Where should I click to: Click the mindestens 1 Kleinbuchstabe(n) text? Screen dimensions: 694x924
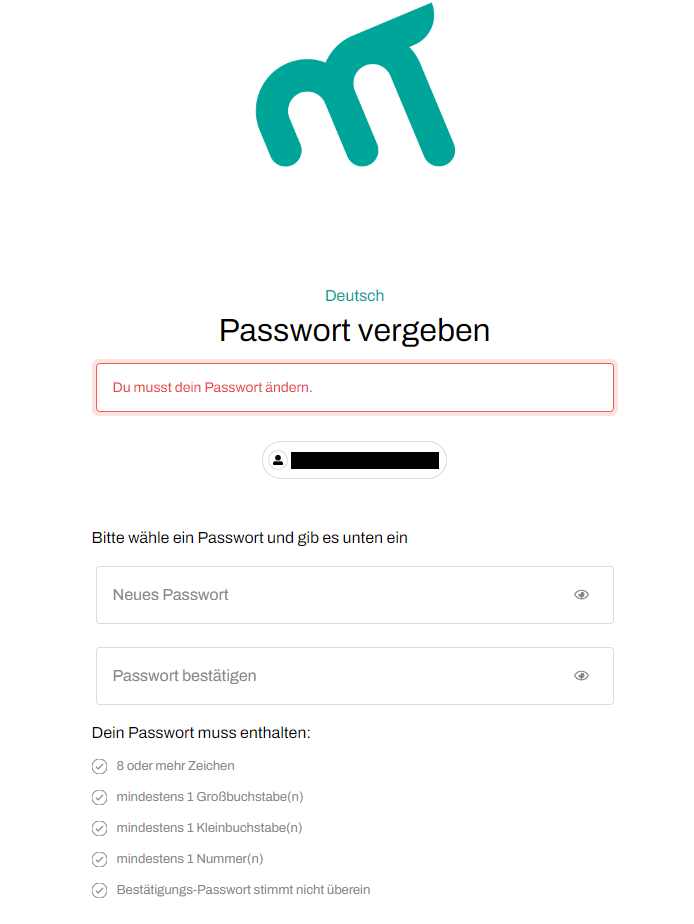209,828
